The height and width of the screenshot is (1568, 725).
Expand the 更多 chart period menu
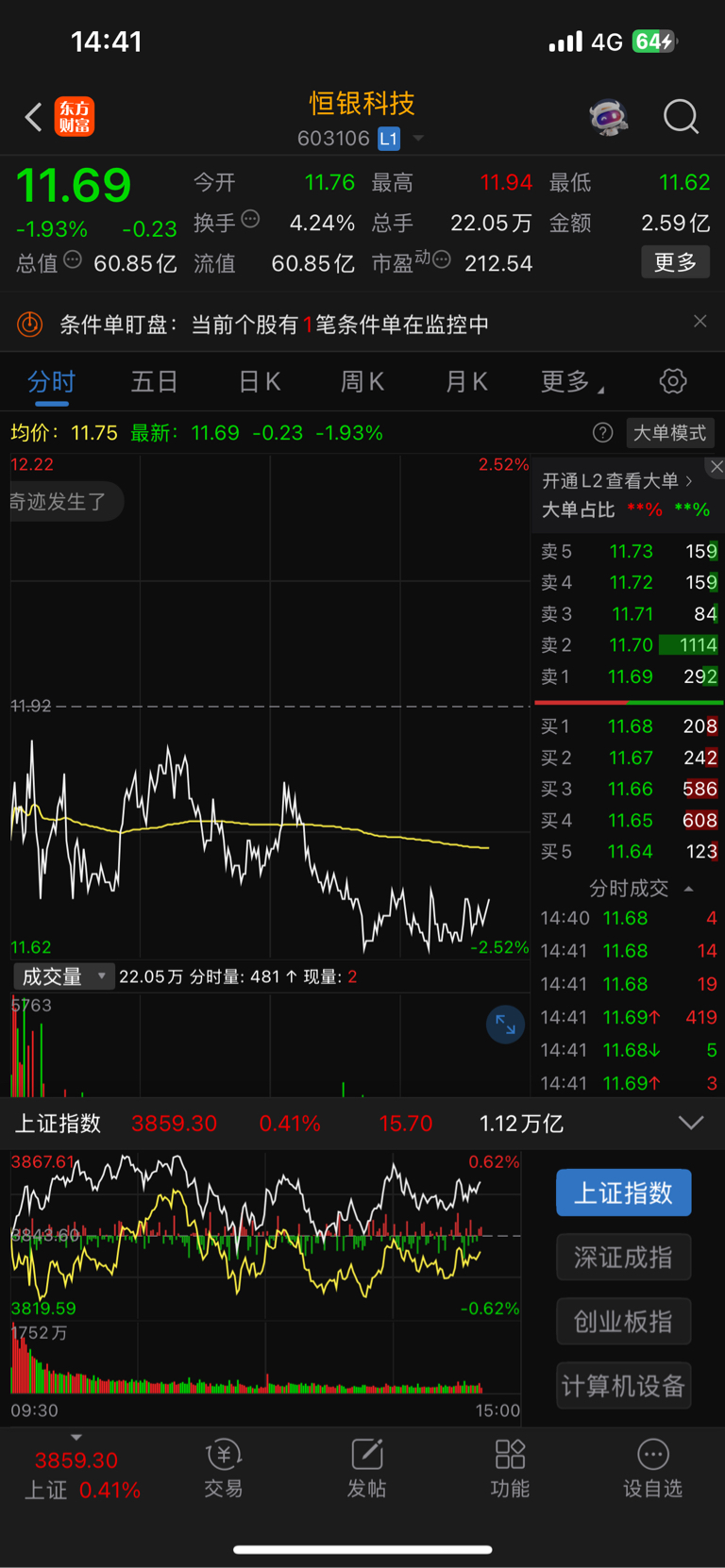click(572, 382)
